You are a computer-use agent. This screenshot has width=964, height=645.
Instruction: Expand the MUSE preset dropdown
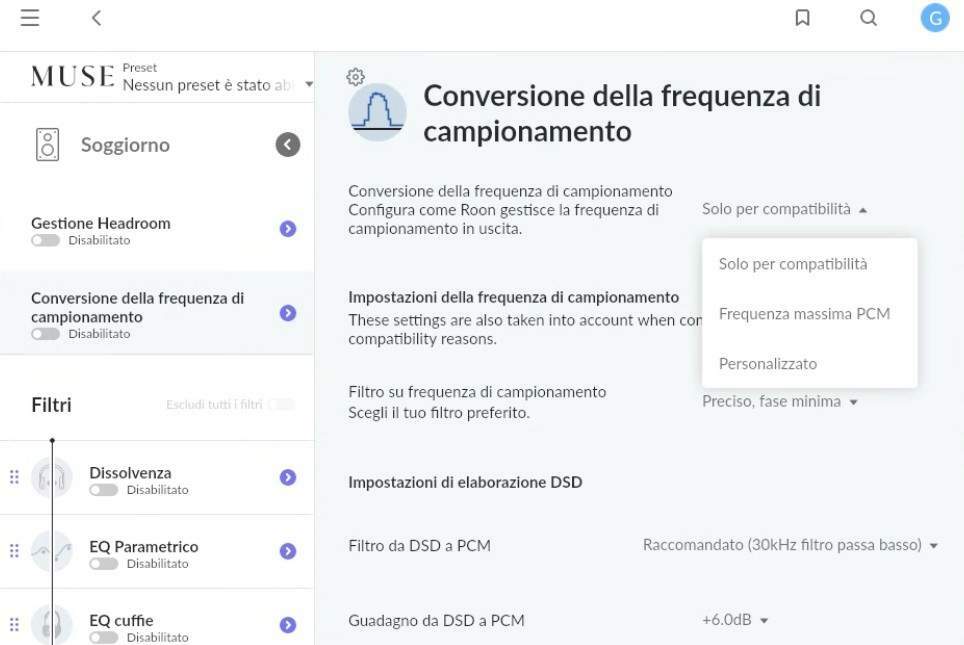coord(308,85)
